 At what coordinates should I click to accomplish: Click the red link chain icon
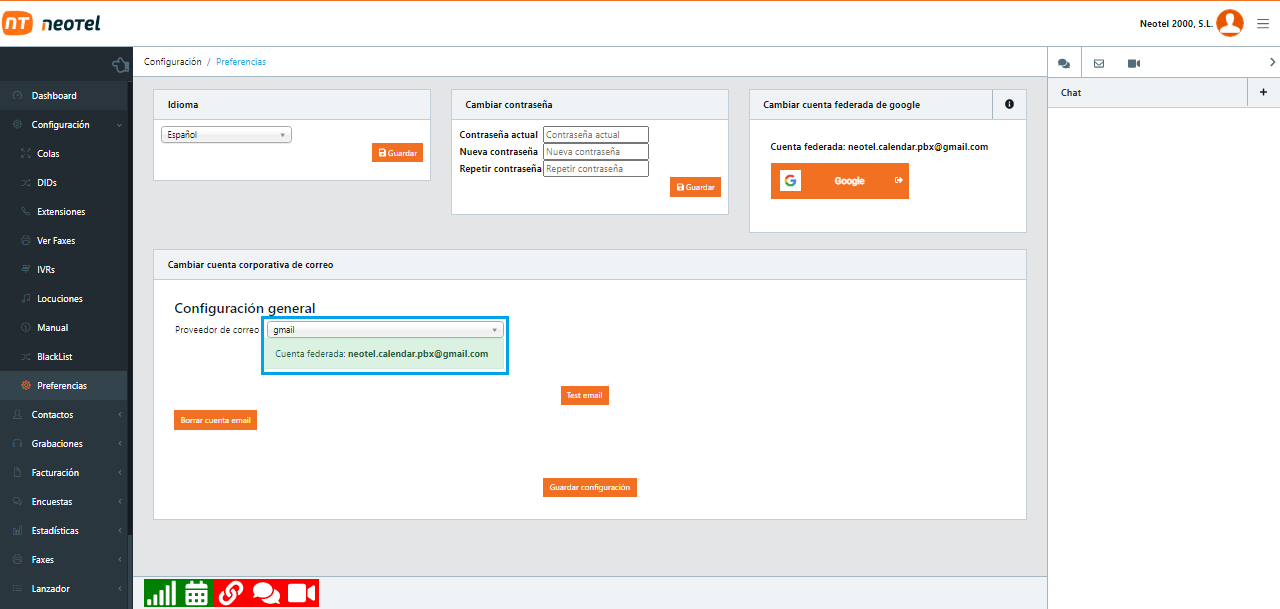pyautogui.click(x=231, y=593)
